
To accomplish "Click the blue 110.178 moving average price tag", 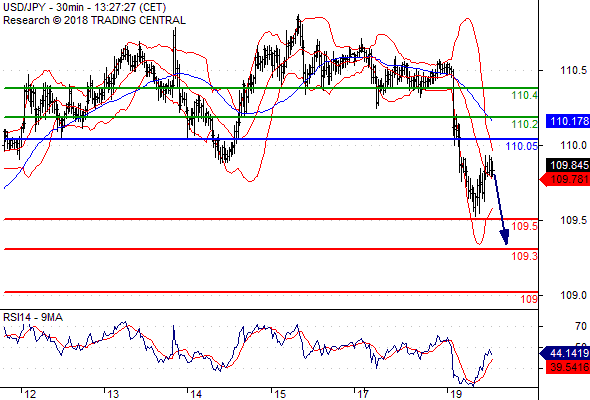I will point(567,121).
